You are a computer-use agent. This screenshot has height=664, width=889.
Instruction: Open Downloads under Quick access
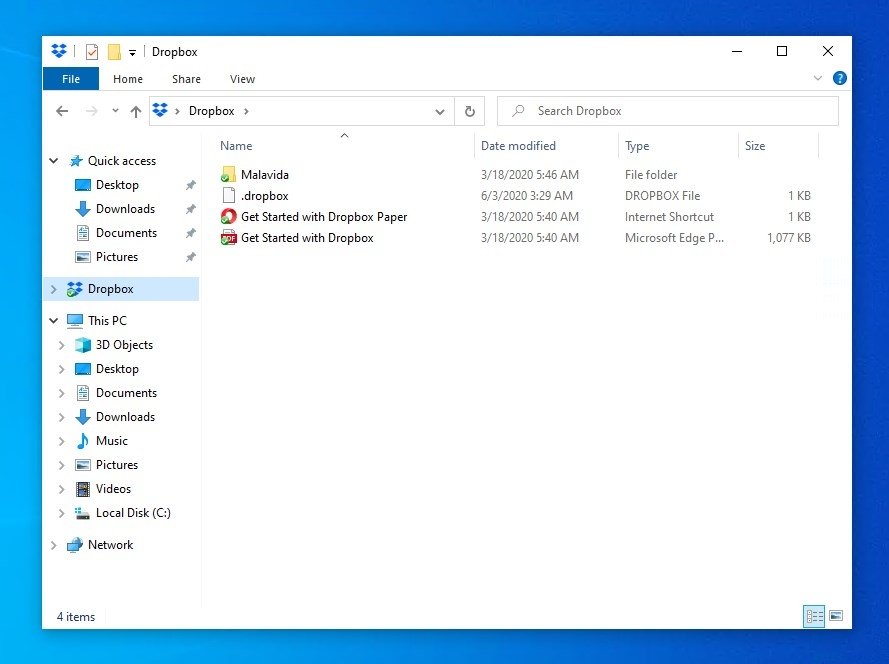(125, 209)
